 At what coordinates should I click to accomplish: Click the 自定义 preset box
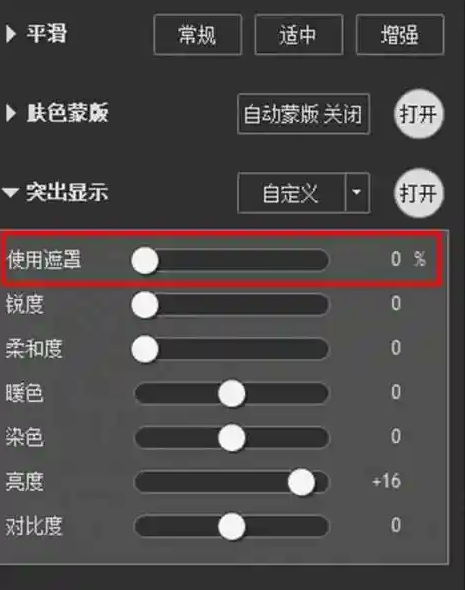[291, 193]
